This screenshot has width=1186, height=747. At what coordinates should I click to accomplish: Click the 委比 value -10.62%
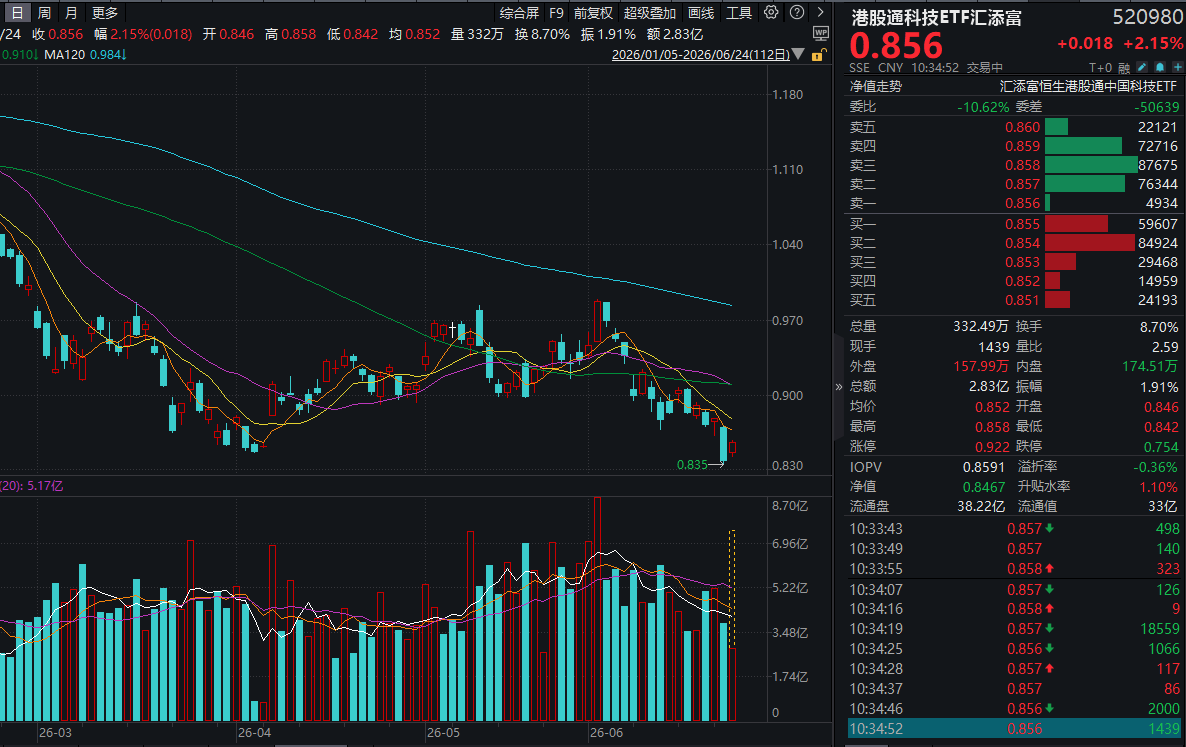tap(983, 107)
